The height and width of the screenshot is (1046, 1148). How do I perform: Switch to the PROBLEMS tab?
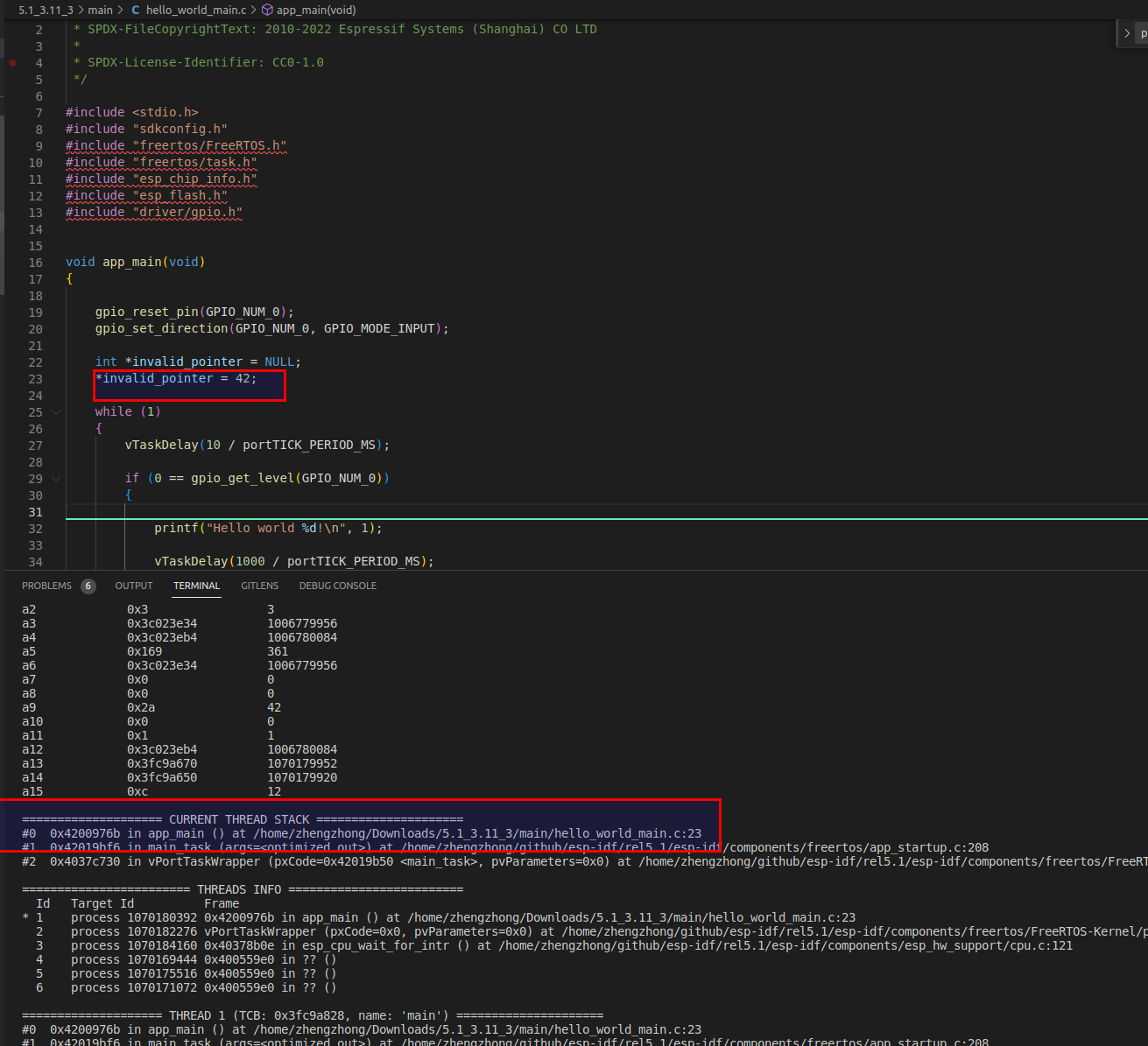[x=46, y=586]
